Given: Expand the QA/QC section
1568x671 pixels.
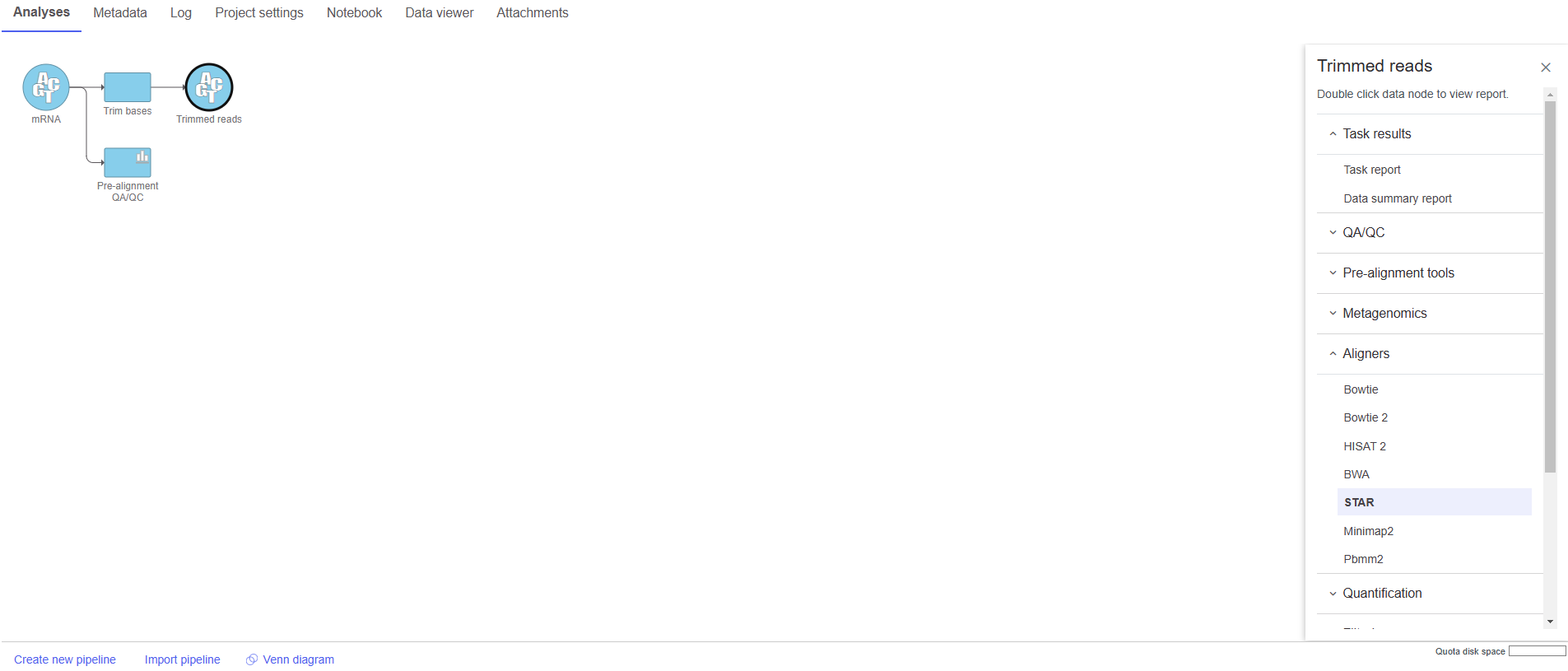Looking at the screenshot, I should (x=1363, y=233).
